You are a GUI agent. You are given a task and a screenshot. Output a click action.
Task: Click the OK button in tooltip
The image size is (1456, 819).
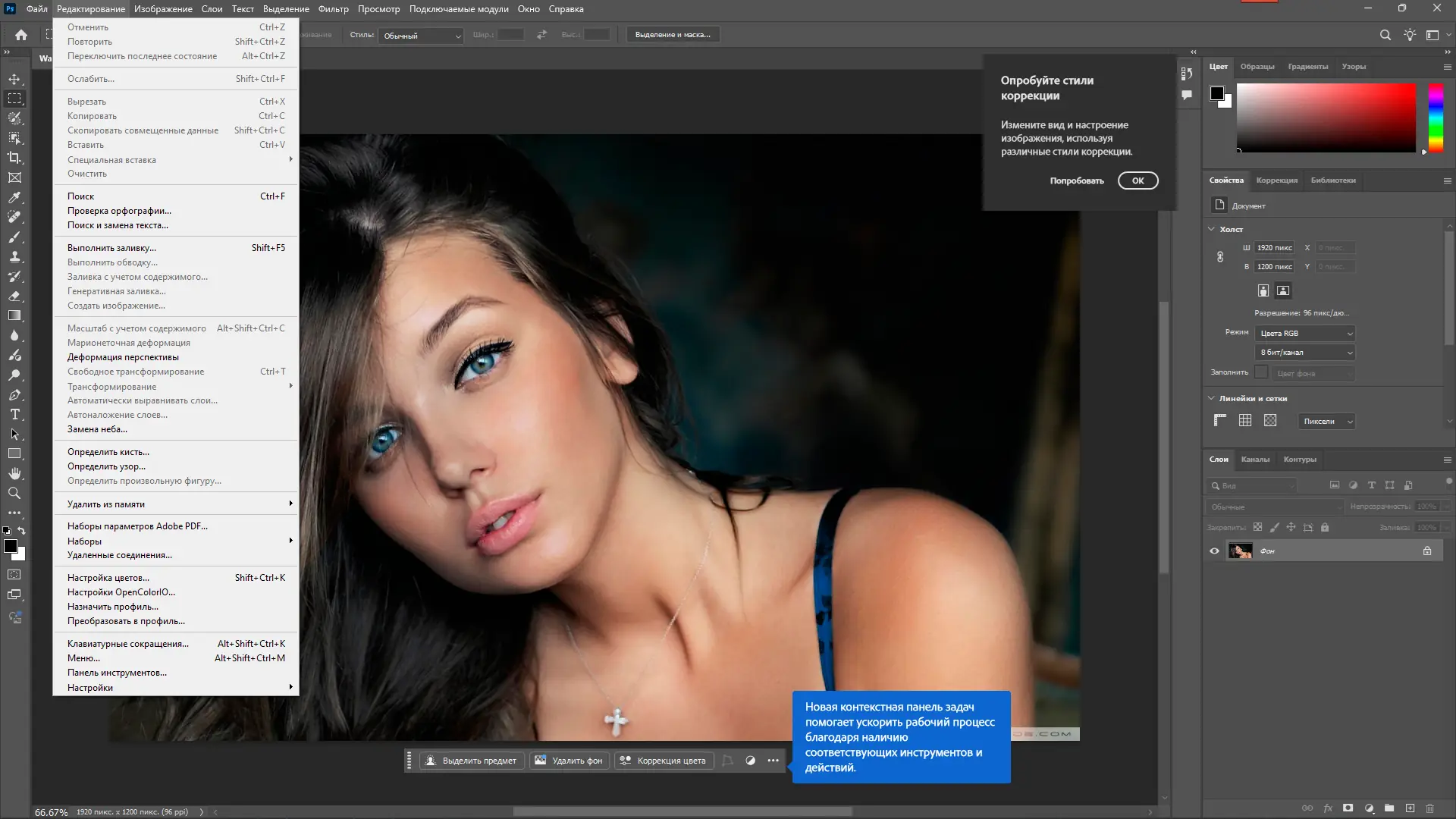tap(1137, 180)
